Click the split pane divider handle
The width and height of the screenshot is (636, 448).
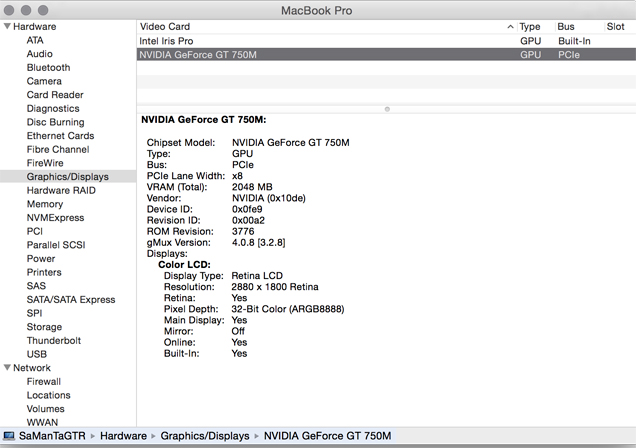[387, 109]
